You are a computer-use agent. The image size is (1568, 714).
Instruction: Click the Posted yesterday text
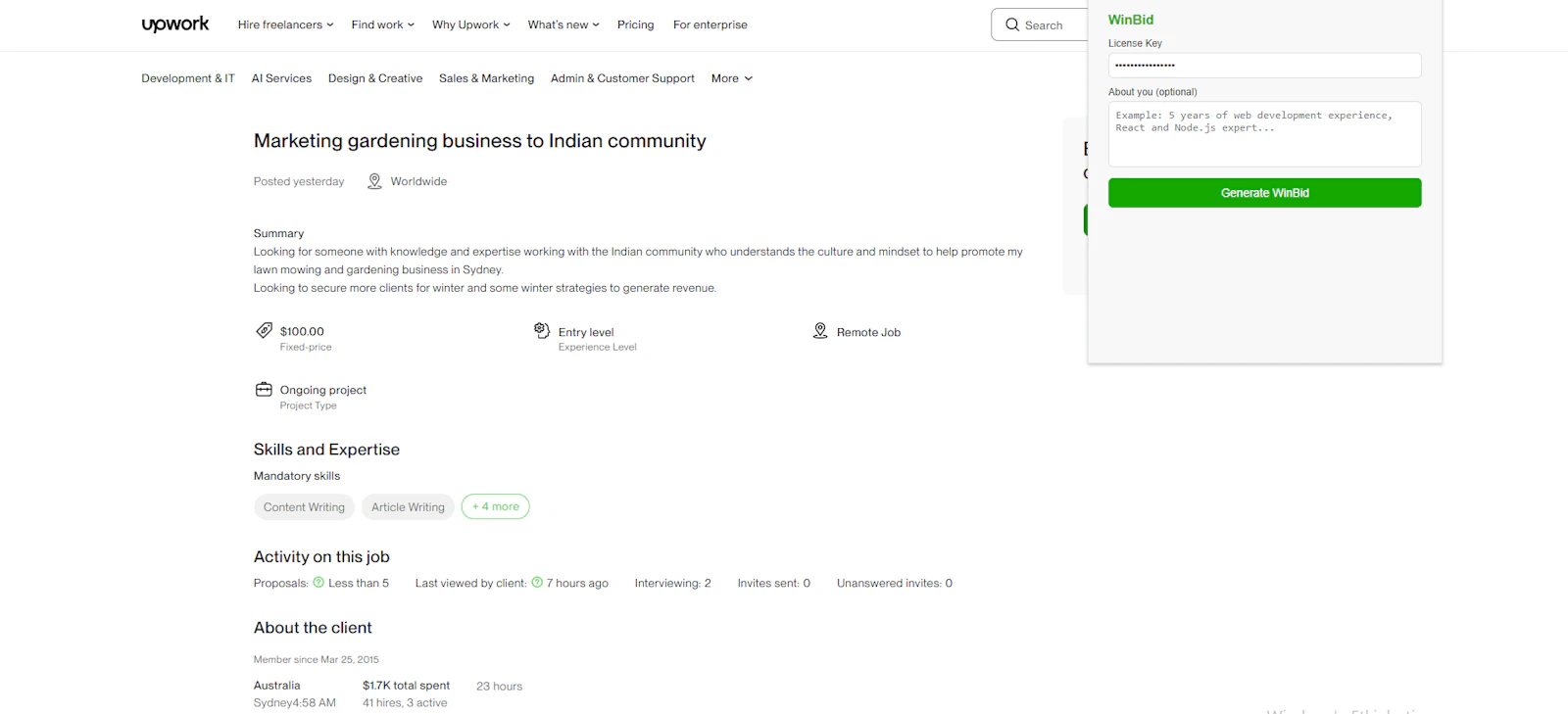click(x=299, y=181)
